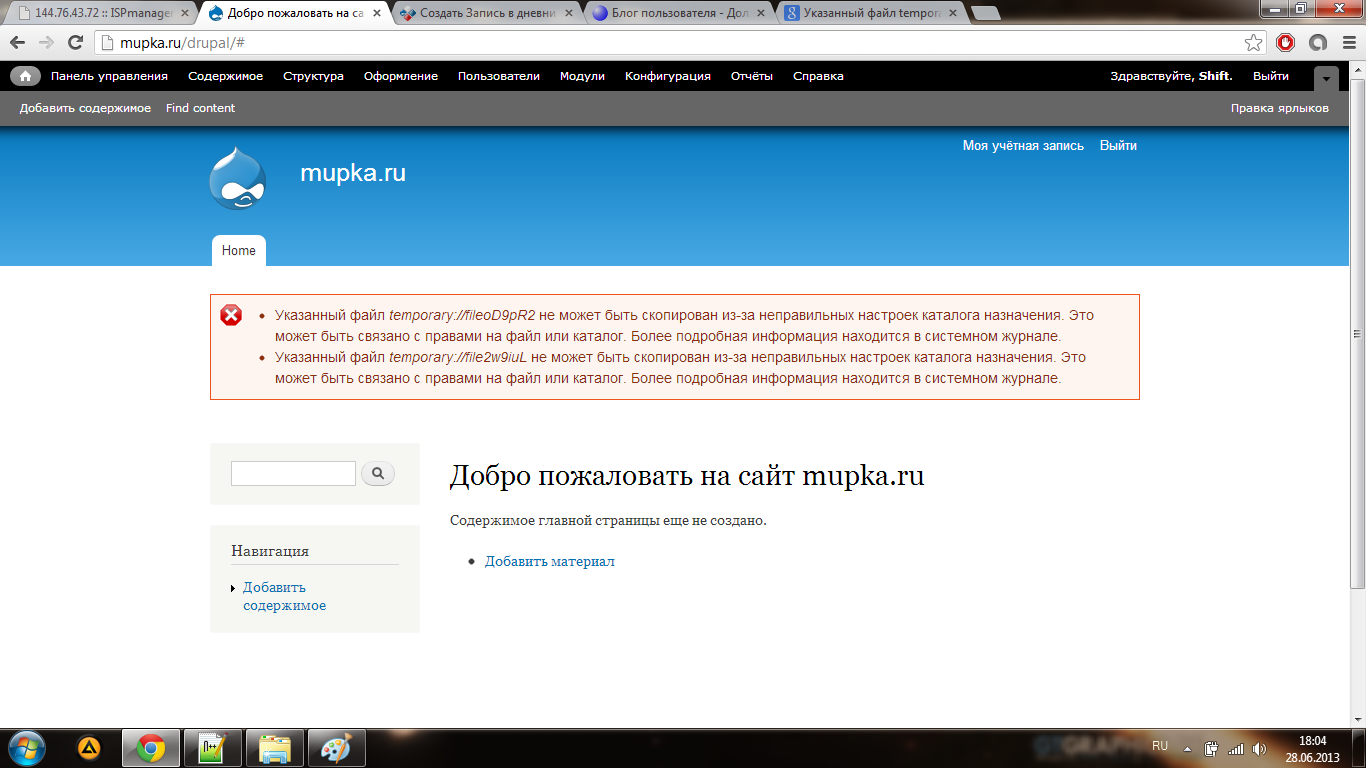Select the Home site tab

238,251
